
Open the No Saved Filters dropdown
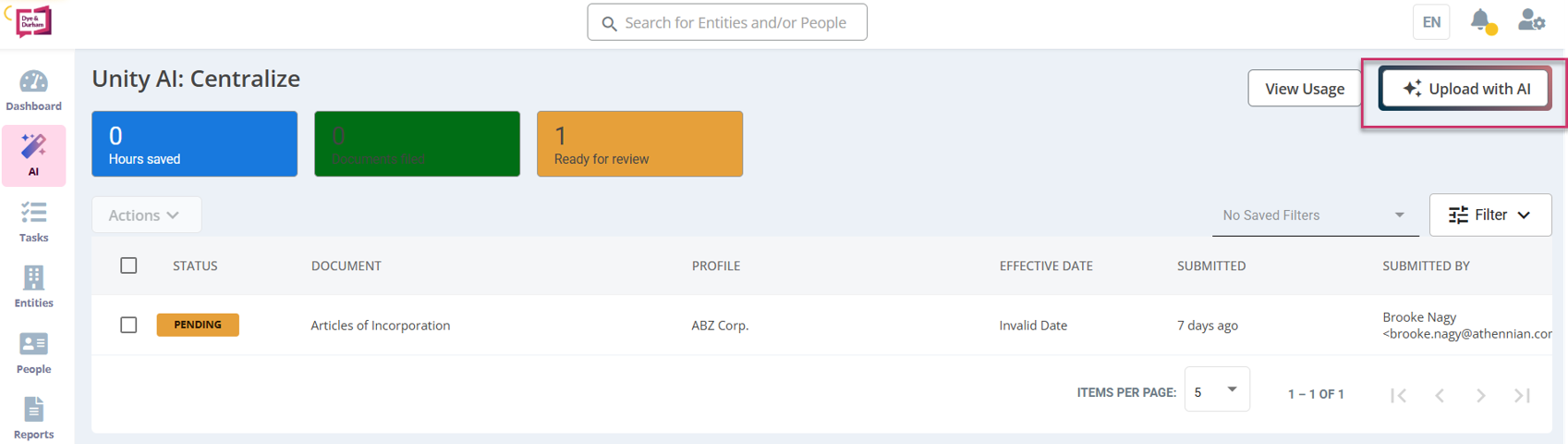(x=1313, y=216)
